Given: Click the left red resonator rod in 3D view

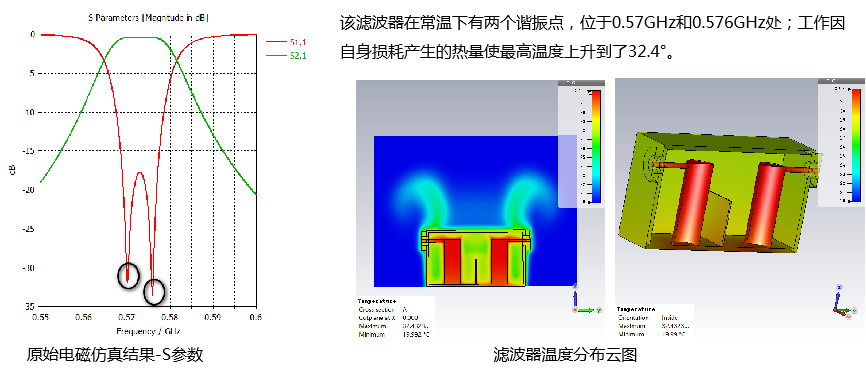Looking at the screenshot, I should (x=690, y=203).
